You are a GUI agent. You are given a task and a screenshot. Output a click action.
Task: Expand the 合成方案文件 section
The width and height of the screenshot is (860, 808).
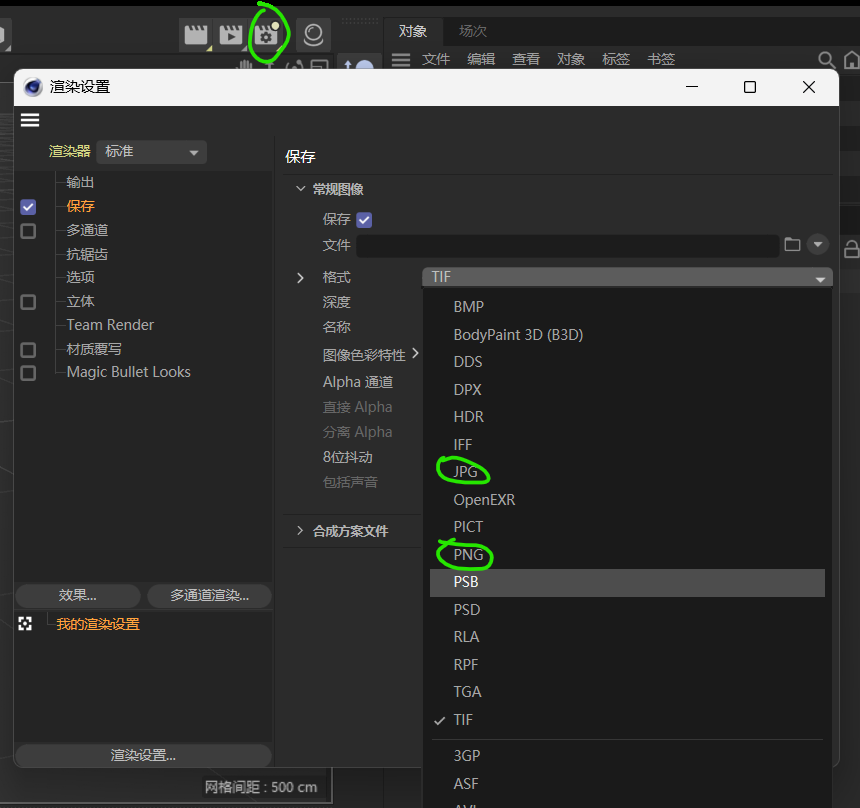[300, 531]
